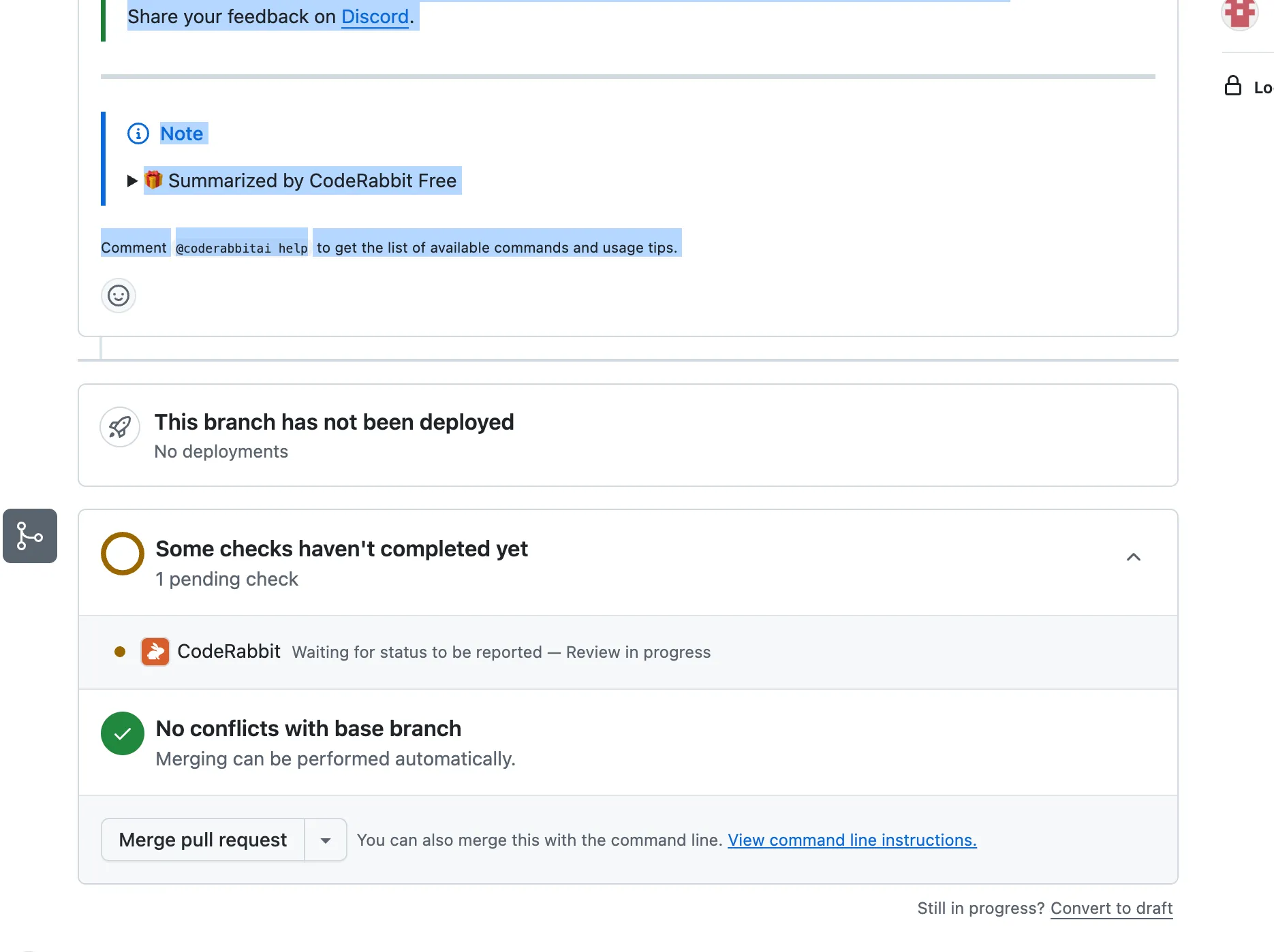Viewport: 1274px width, 952px height.
Task: Convert the pull request to draft
Action: [1112, 908]
